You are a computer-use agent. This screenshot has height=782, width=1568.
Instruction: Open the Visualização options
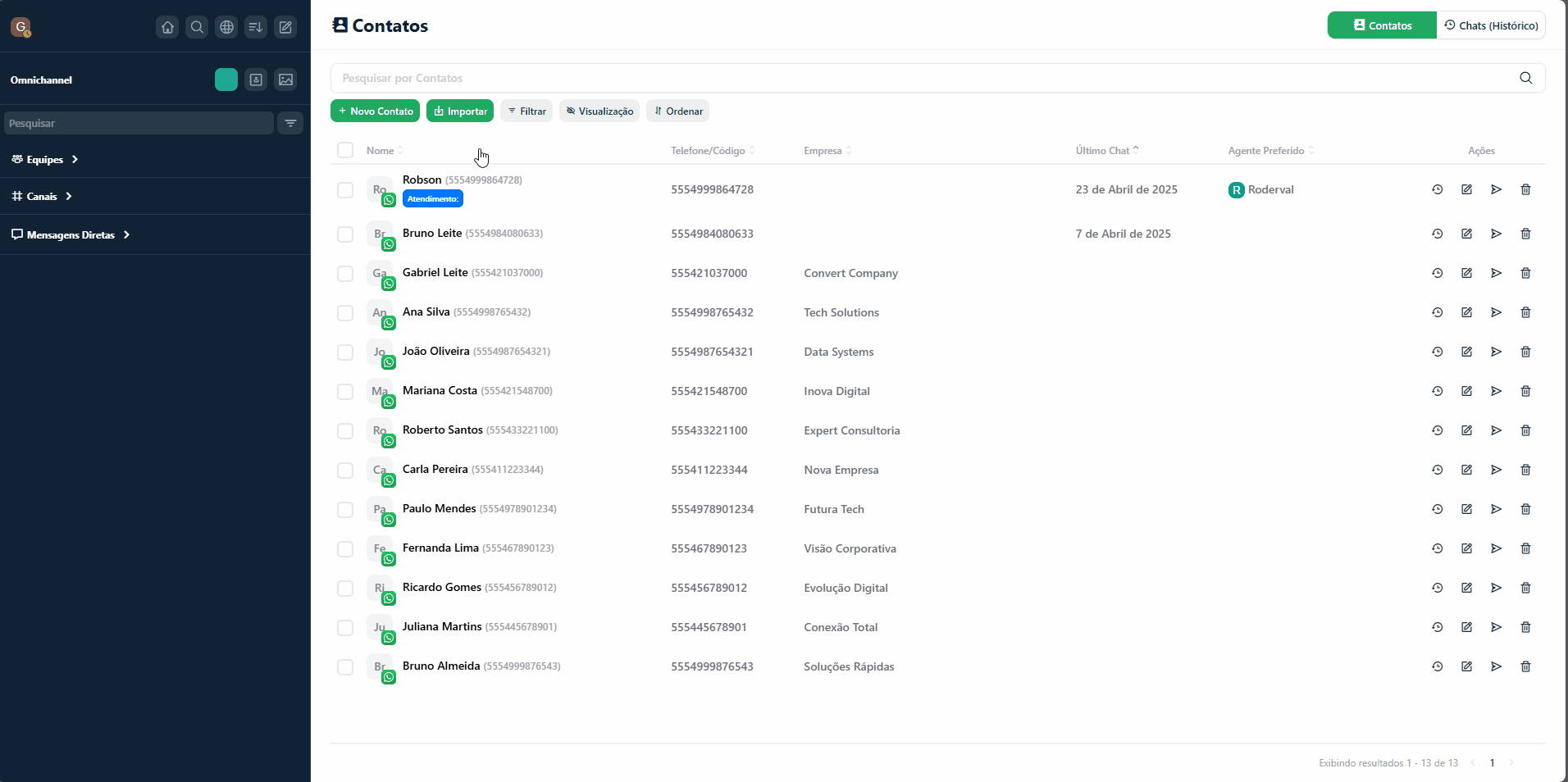click(x=599, y=111)
